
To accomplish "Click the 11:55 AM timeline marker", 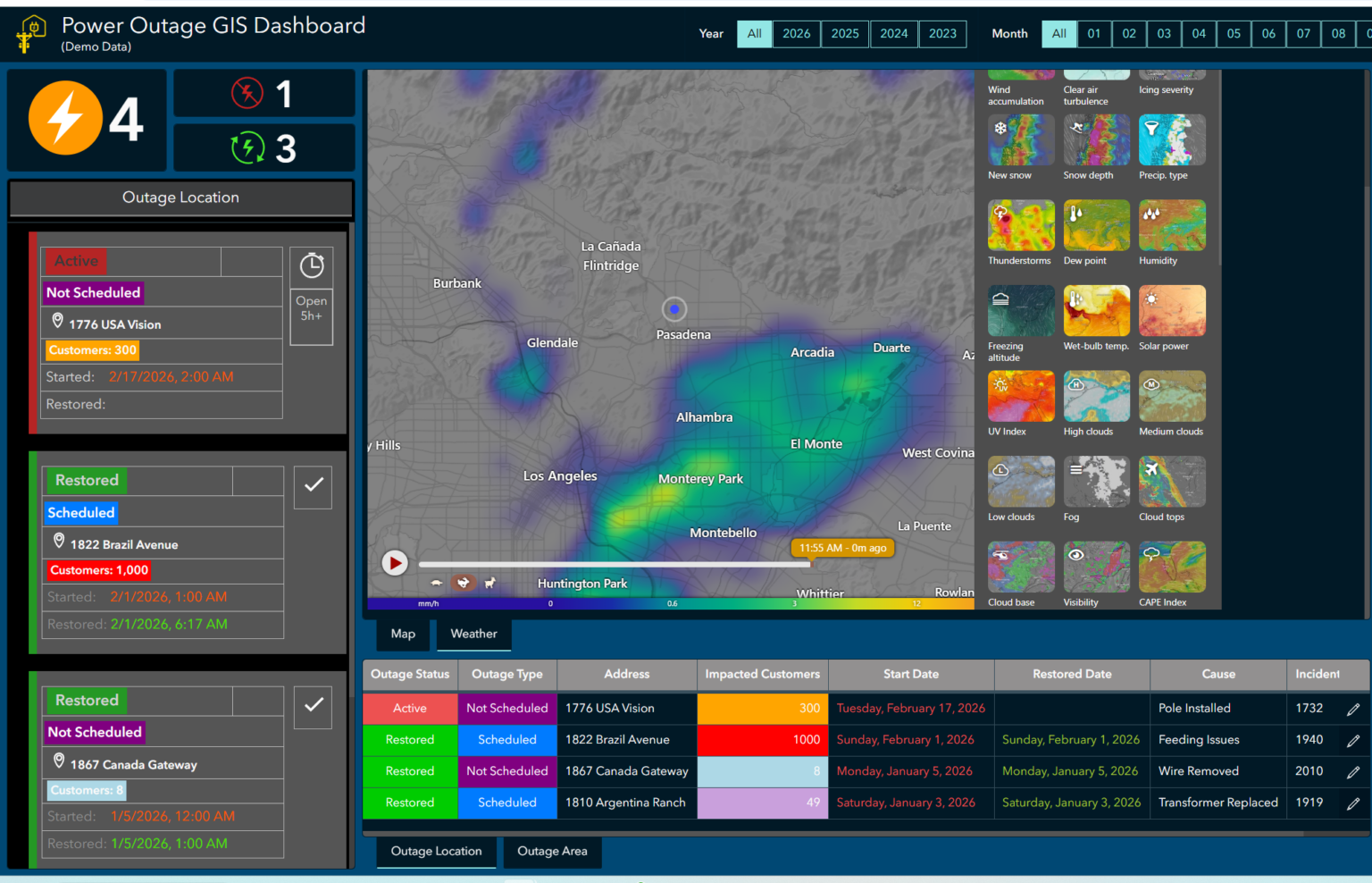I will (x=842, y=548).
